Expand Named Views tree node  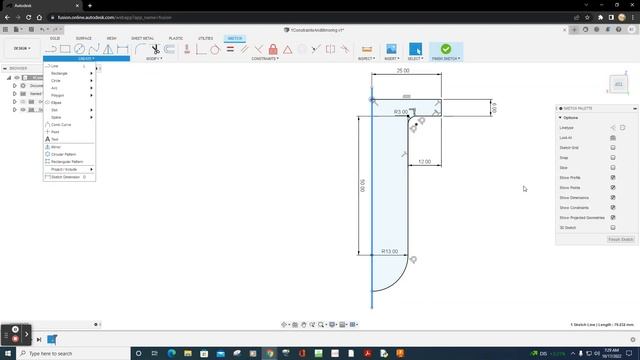pos(15,94)
